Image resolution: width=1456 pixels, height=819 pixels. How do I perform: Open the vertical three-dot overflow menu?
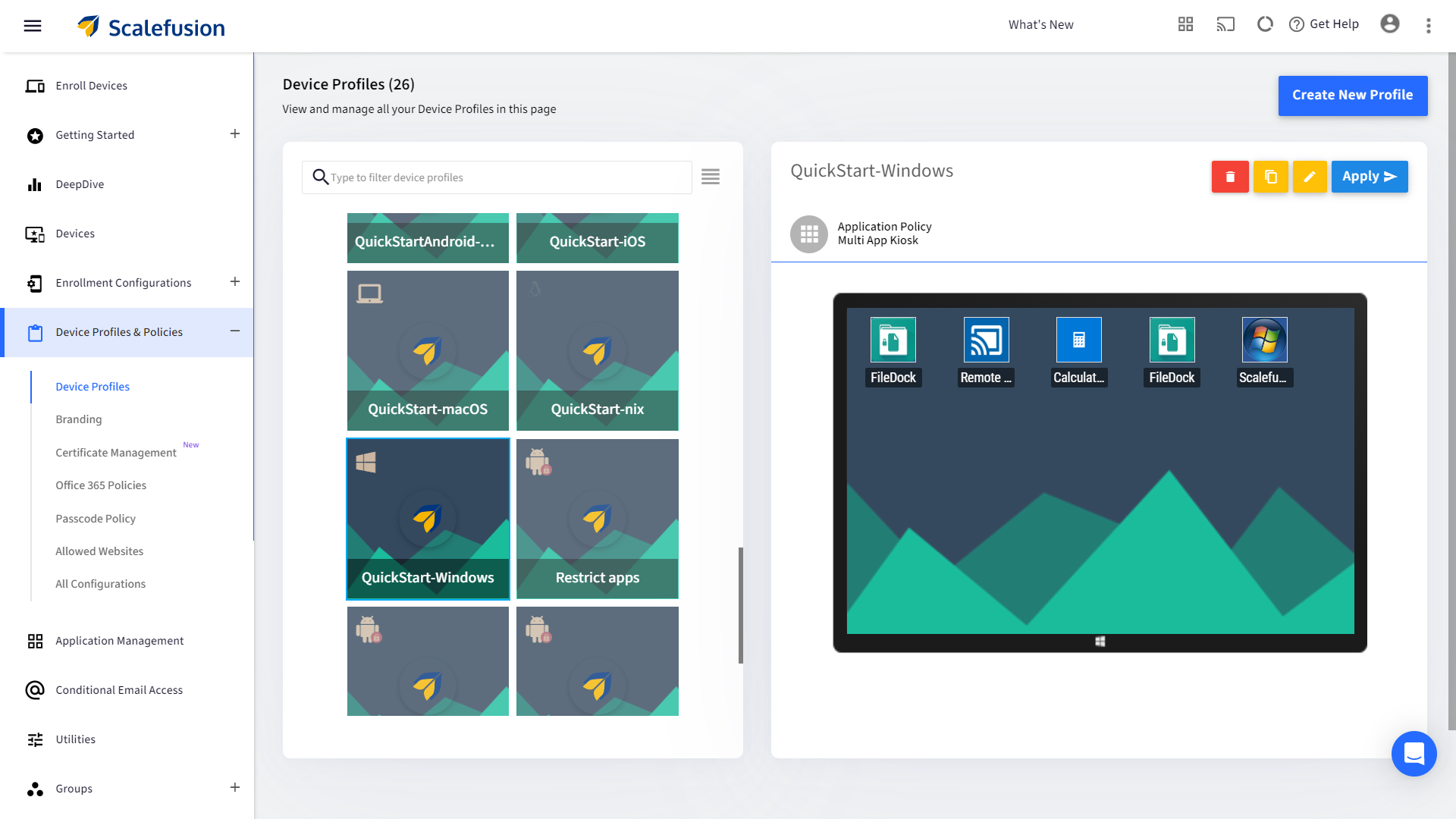tap(1429, 26)
